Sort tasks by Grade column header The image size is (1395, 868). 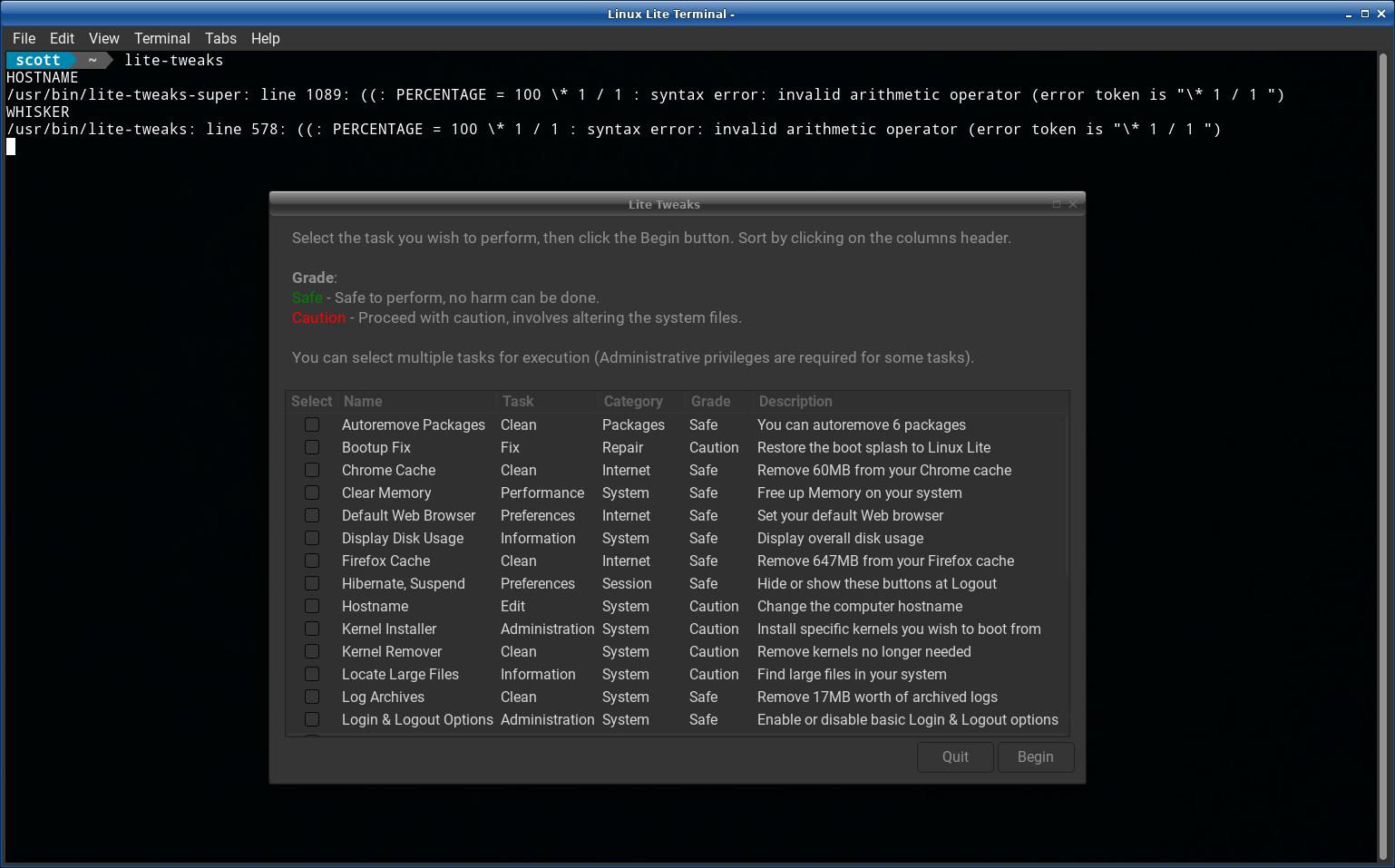pos(710,401)
